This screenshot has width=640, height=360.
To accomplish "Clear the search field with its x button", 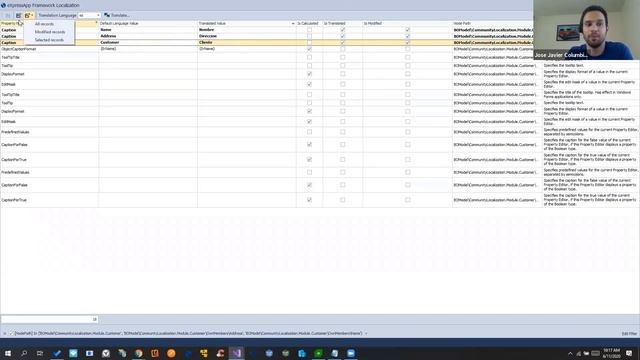I will pos(95,319).
